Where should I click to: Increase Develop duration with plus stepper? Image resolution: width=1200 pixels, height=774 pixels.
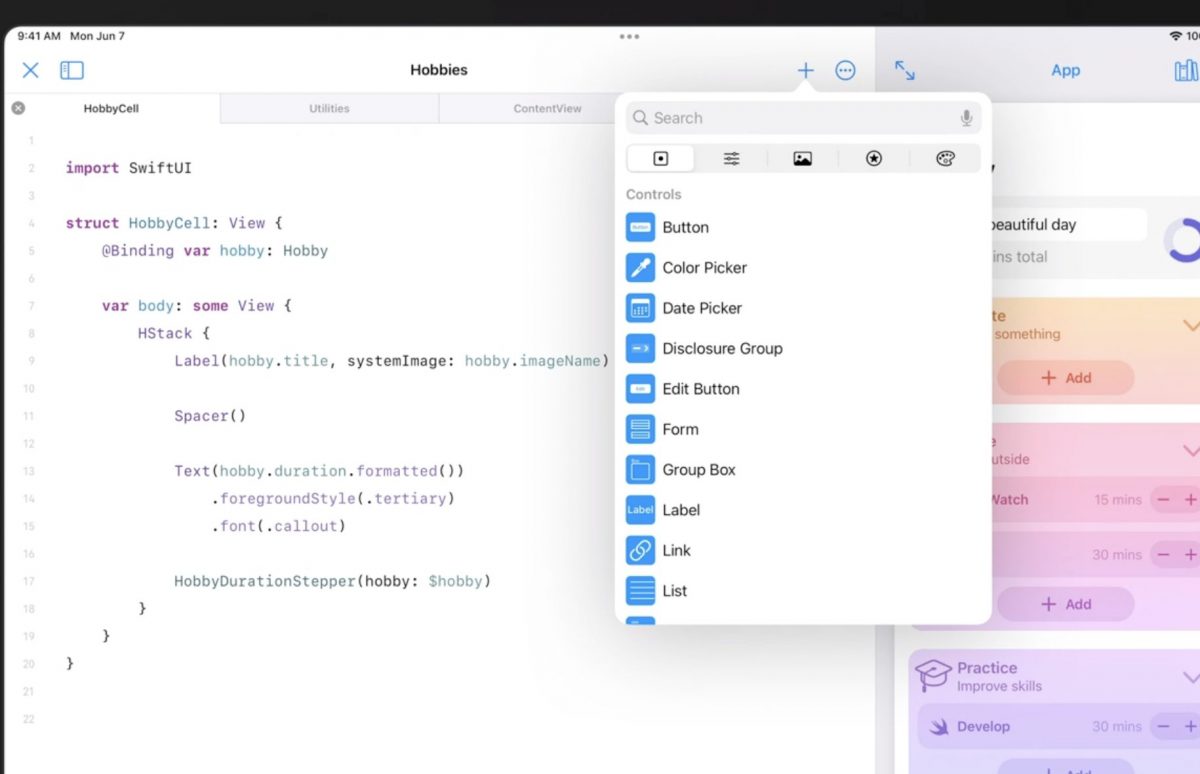point(1190,727)
